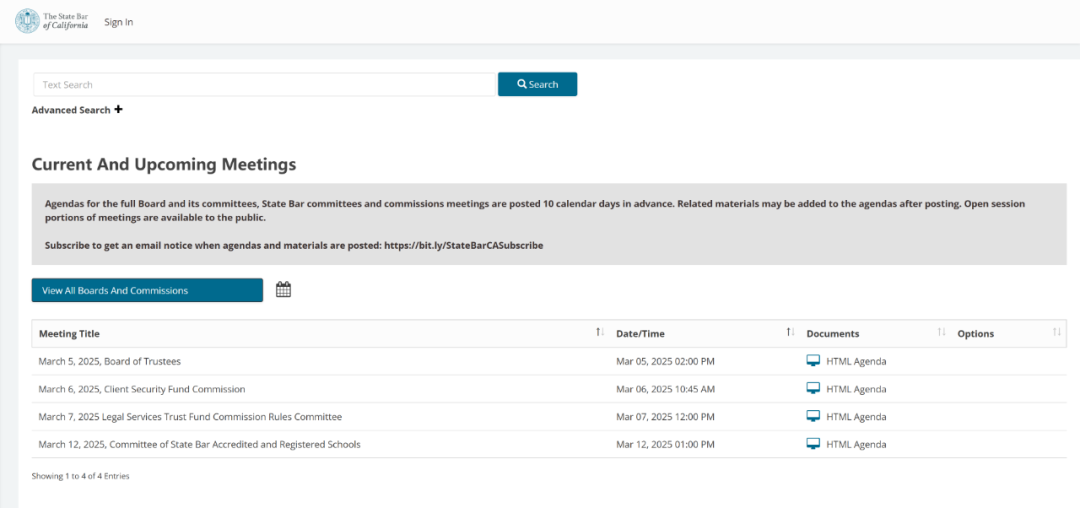
Task: Click monitor icon for Legal Services Trust agenda
Action: (x=813, y=416)
